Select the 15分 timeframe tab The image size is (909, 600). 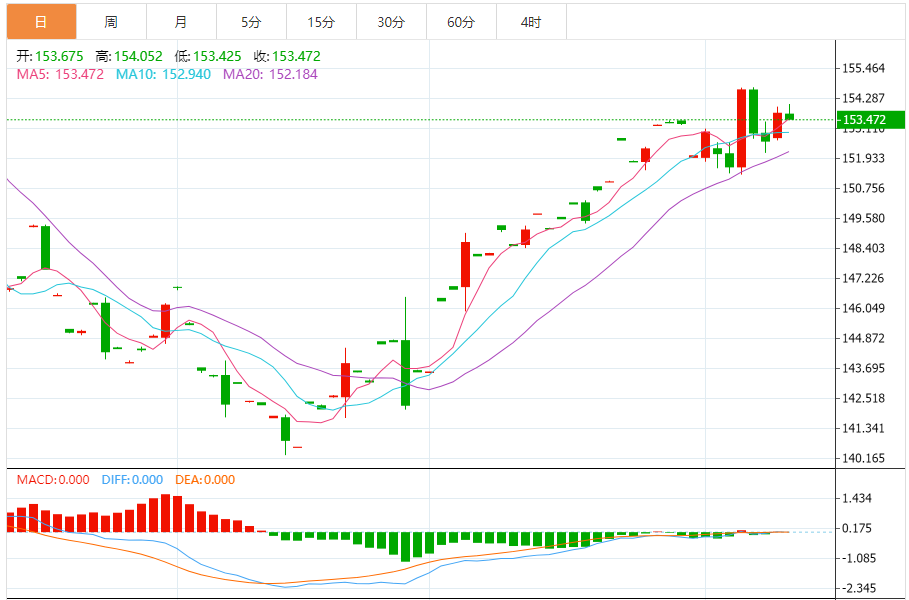320,21
